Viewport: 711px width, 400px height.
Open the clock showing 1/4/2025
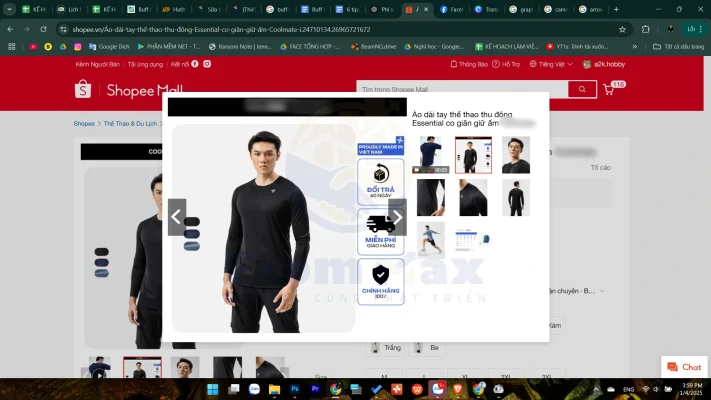pos(692,389)
